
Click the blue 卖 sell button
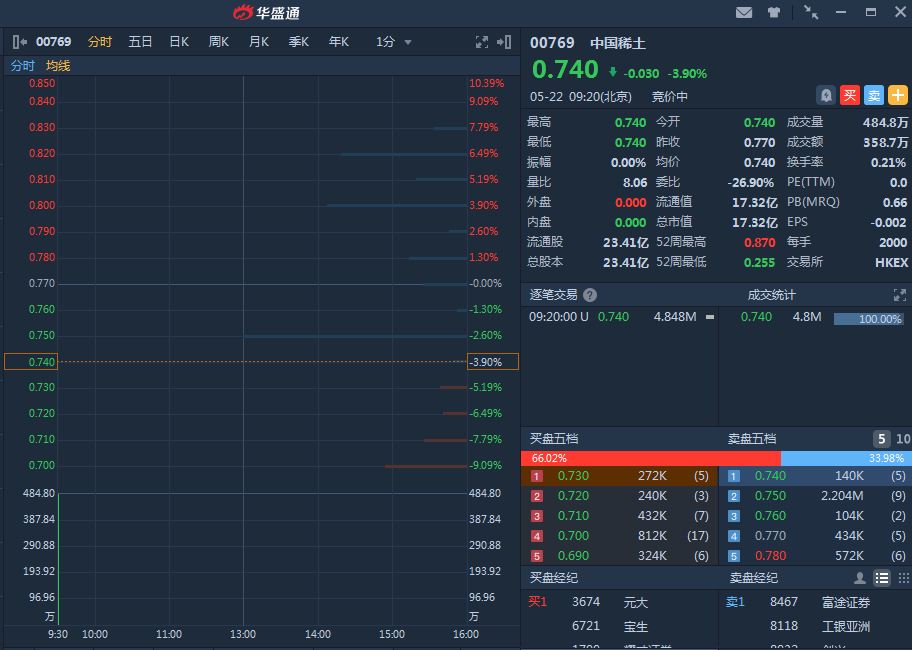(873, 96)
